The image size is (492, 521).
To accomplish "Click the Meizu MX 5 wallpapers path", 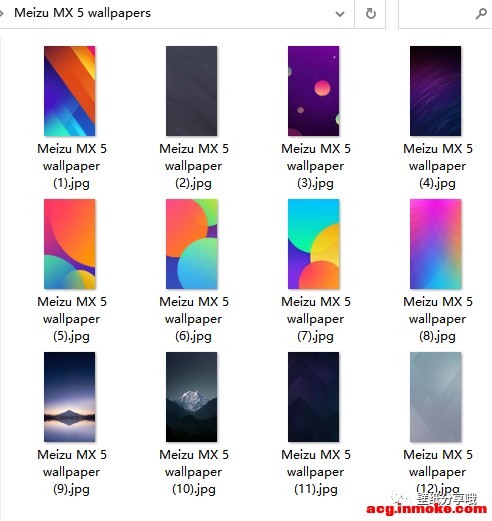I will (82, 13).
